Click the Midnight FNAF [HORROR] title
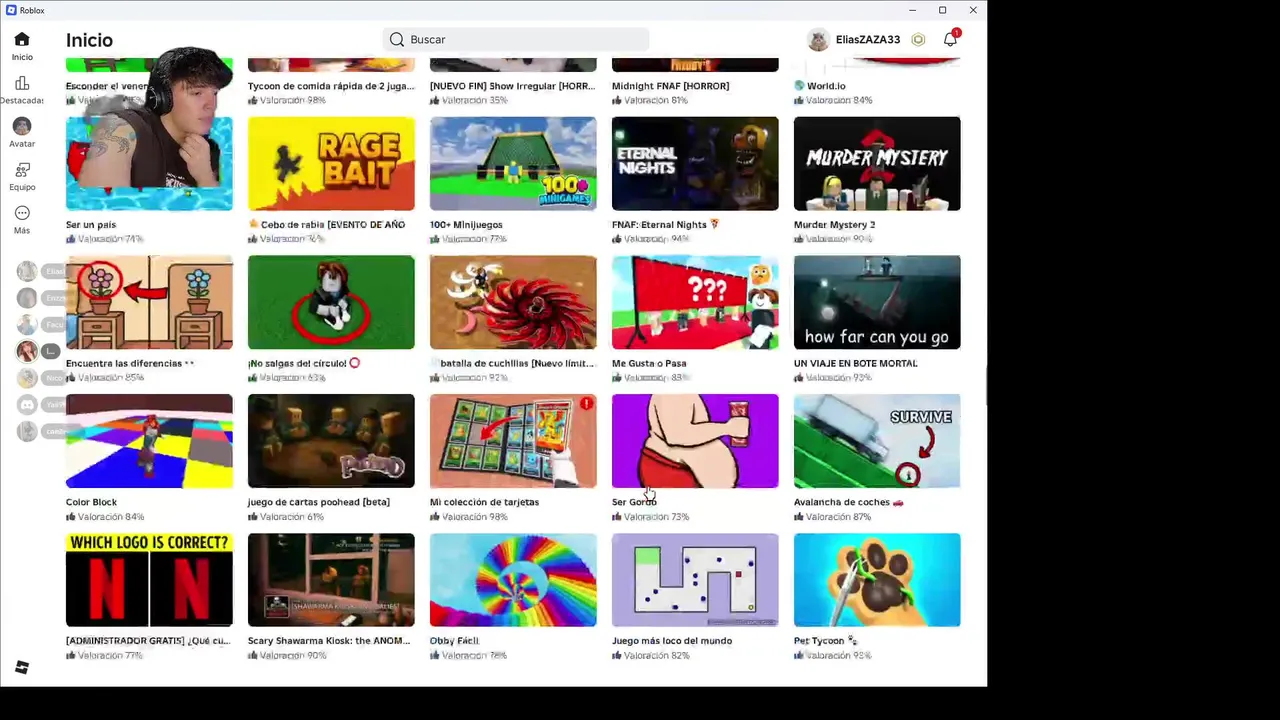The width and height of the screenshot is (1280, 720). coord(670,86)
